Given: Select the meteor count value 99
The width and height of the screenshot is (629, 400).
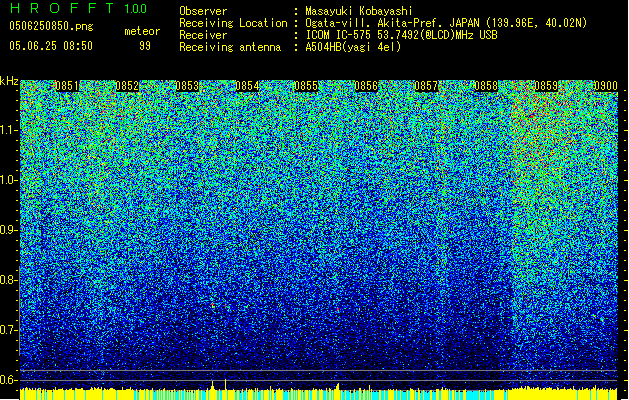Looking at the screenshot, I should coord(145,46).
